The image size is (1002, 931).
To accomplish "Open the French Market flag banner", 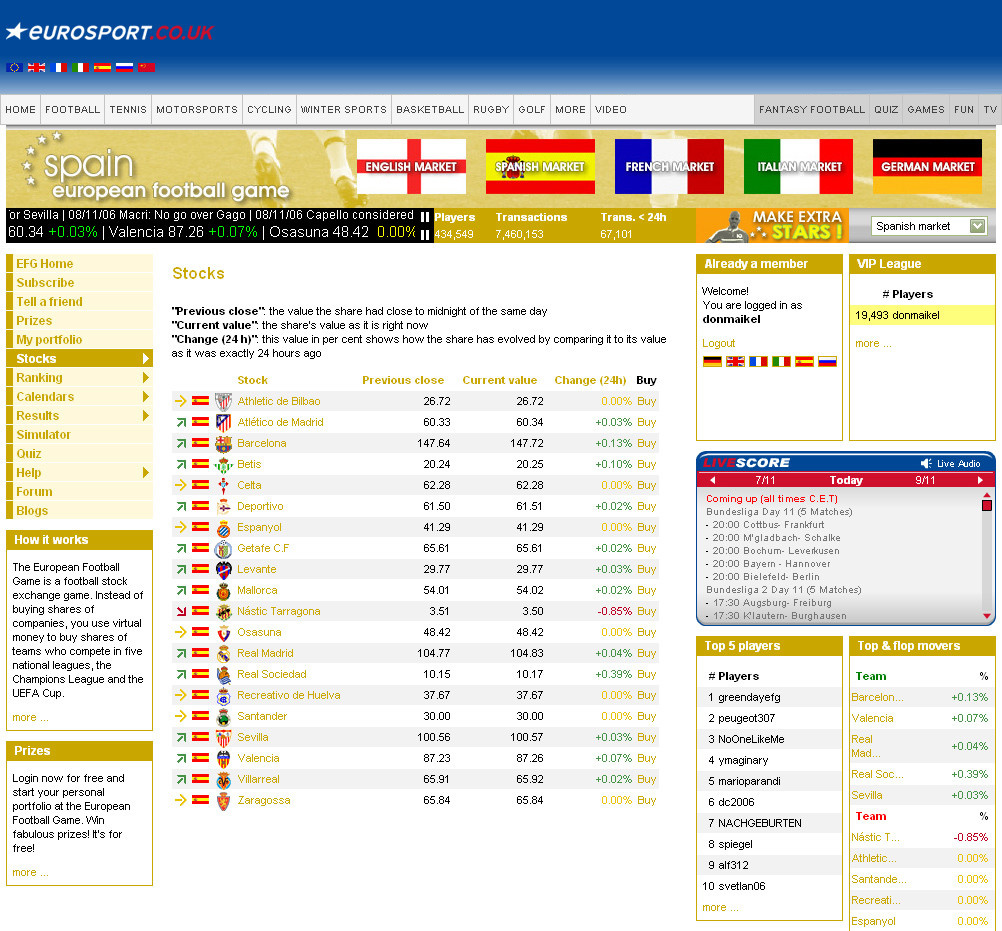I will (669, 166).
